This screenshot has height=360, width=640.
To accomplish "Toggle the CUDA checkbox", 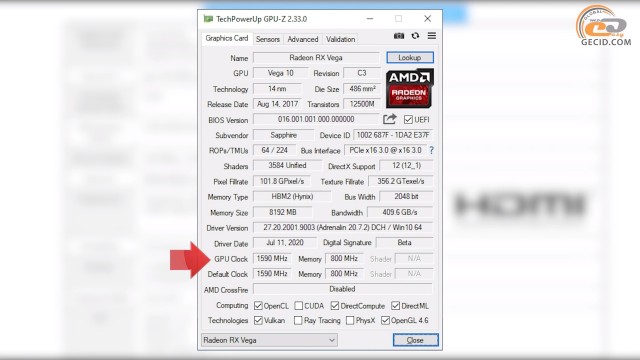I will pos(298,306).
